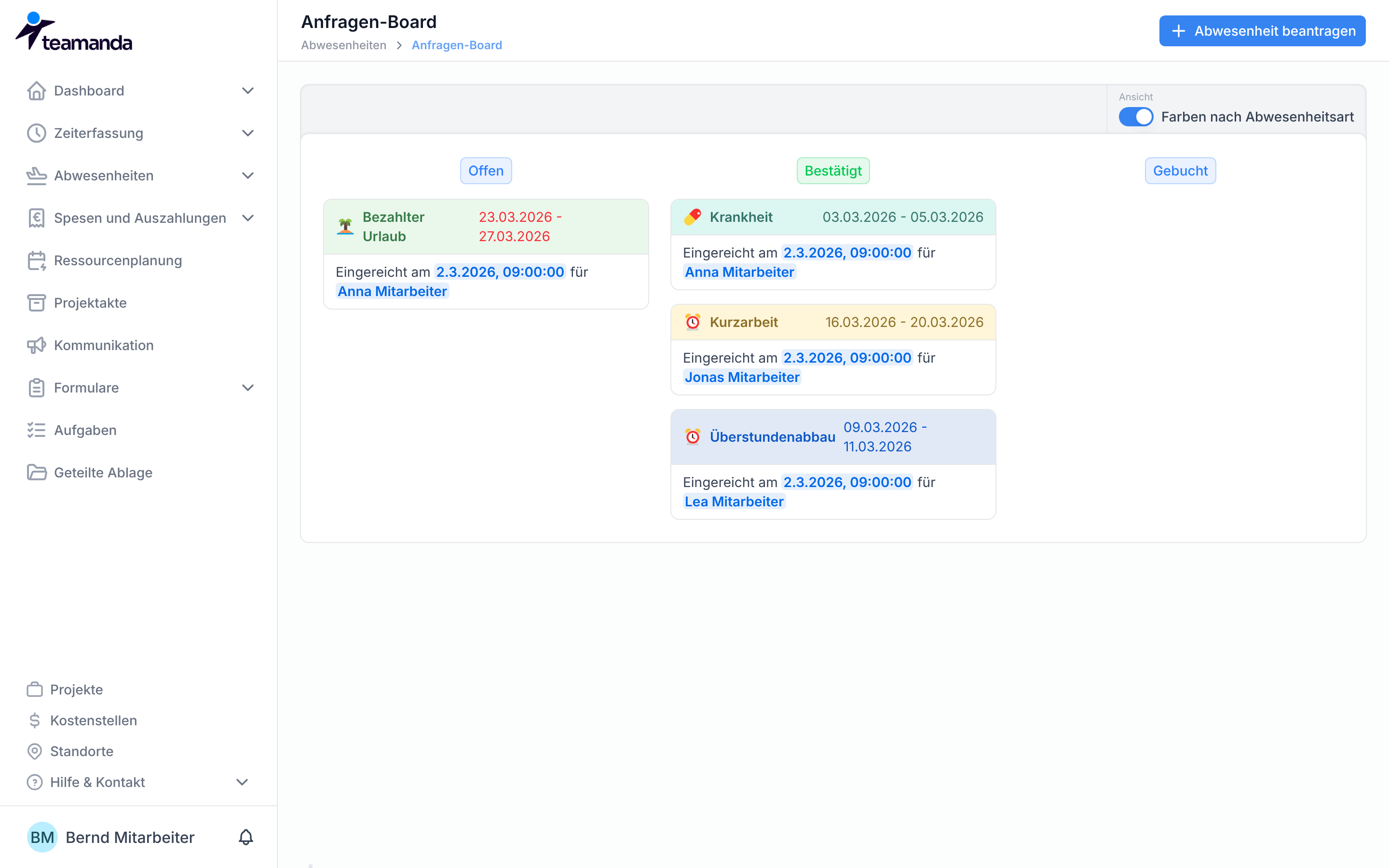
Task: Expand the Formulare chevron
Action: tap(248, 388)
